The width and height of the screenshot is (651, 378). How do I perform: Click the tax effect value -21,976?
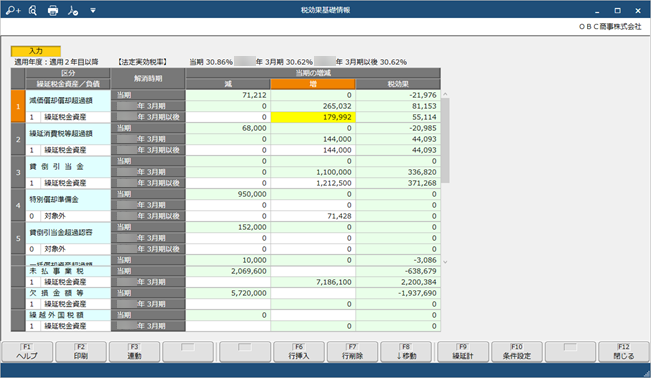(398, 95)
